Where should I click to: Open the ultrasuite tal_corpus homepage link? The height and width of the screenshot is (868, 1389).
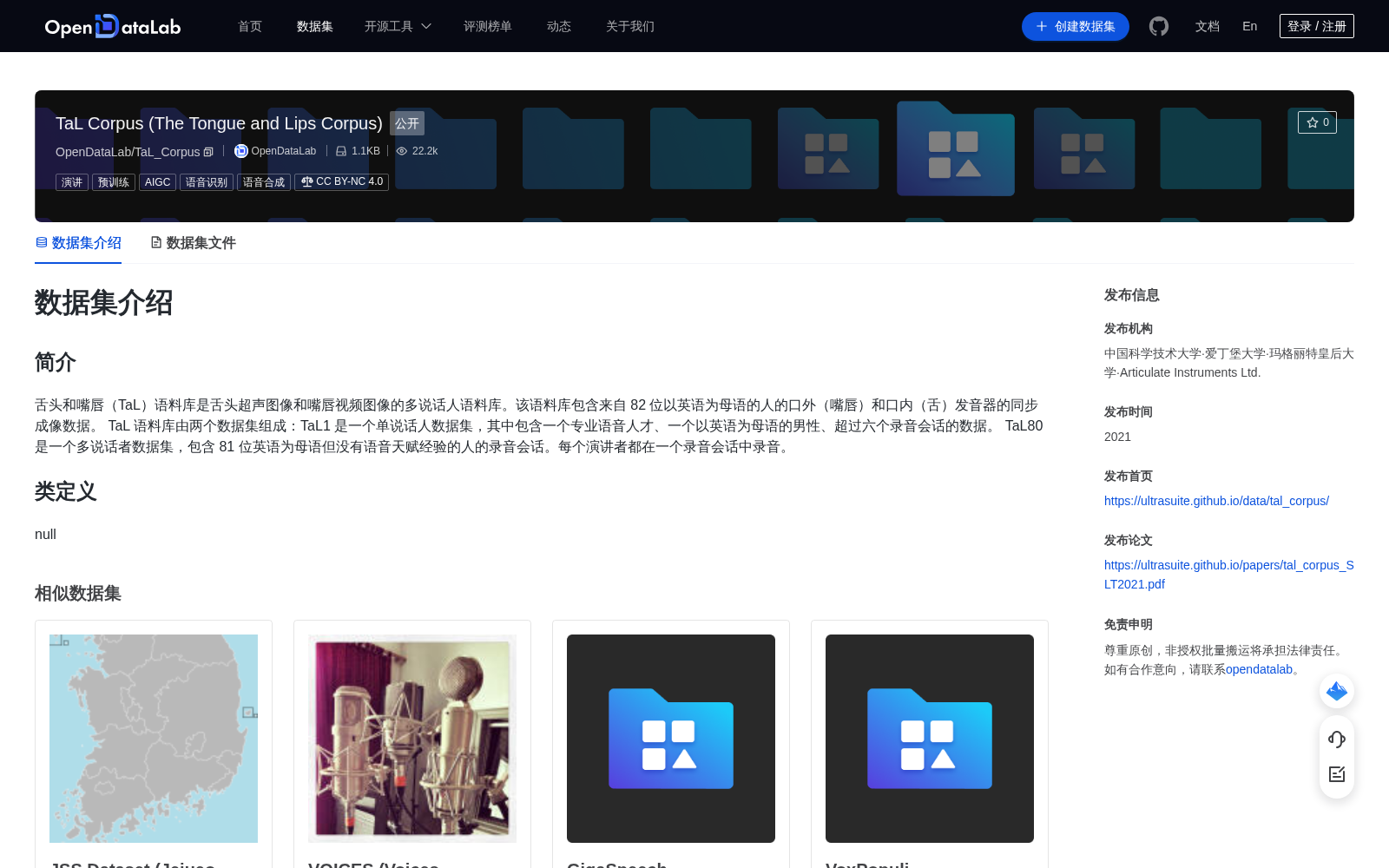click(1216, 501)
